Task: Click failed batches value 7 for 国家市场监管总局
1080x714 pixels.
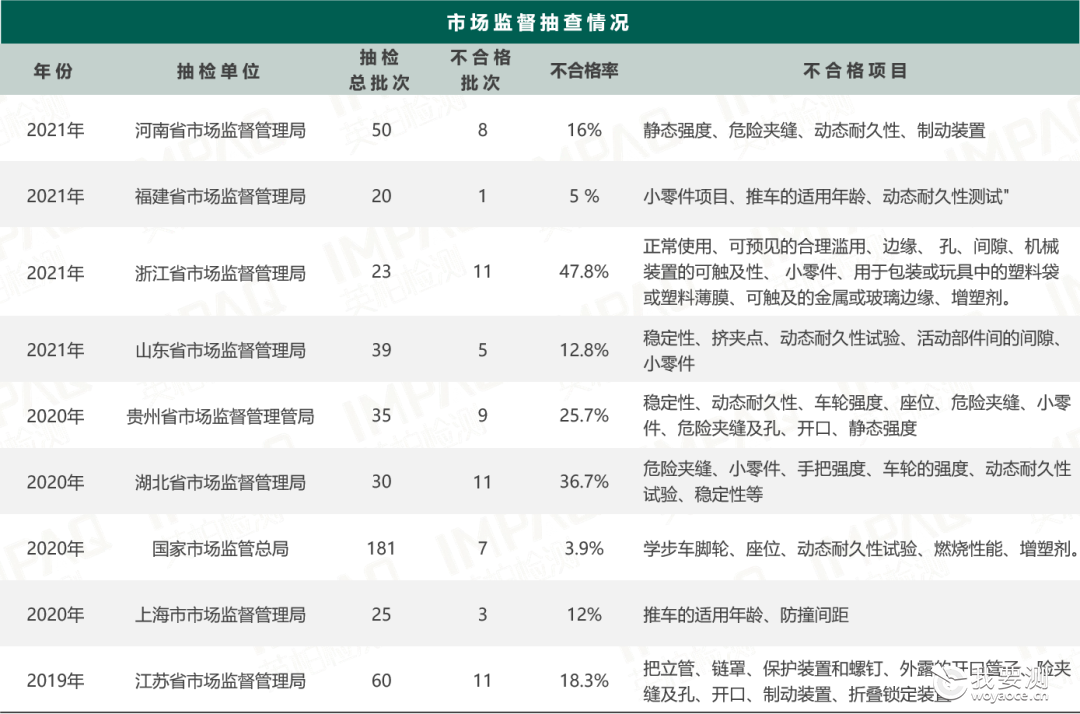Action: tap(483, 548)
